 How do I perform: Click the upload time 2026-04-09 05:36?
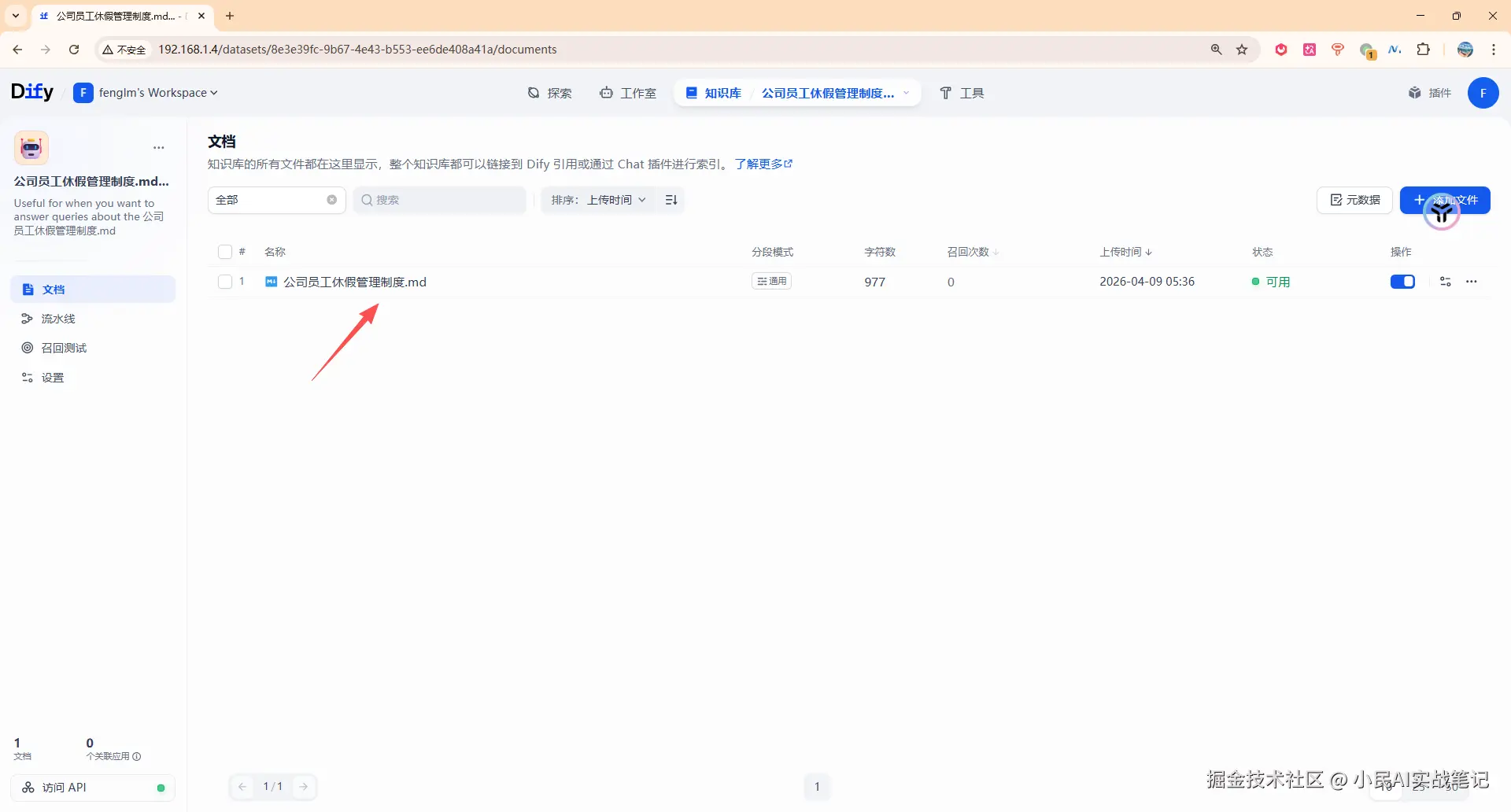1147,282
